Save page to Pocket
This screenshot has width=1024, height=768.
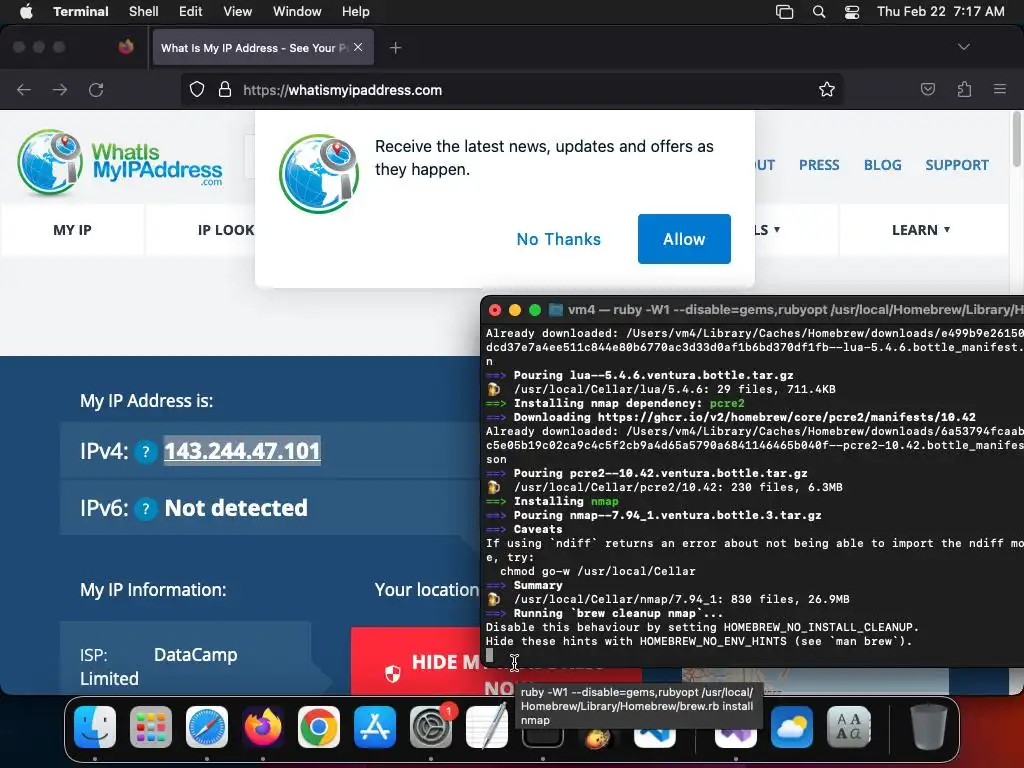[927, 89]
